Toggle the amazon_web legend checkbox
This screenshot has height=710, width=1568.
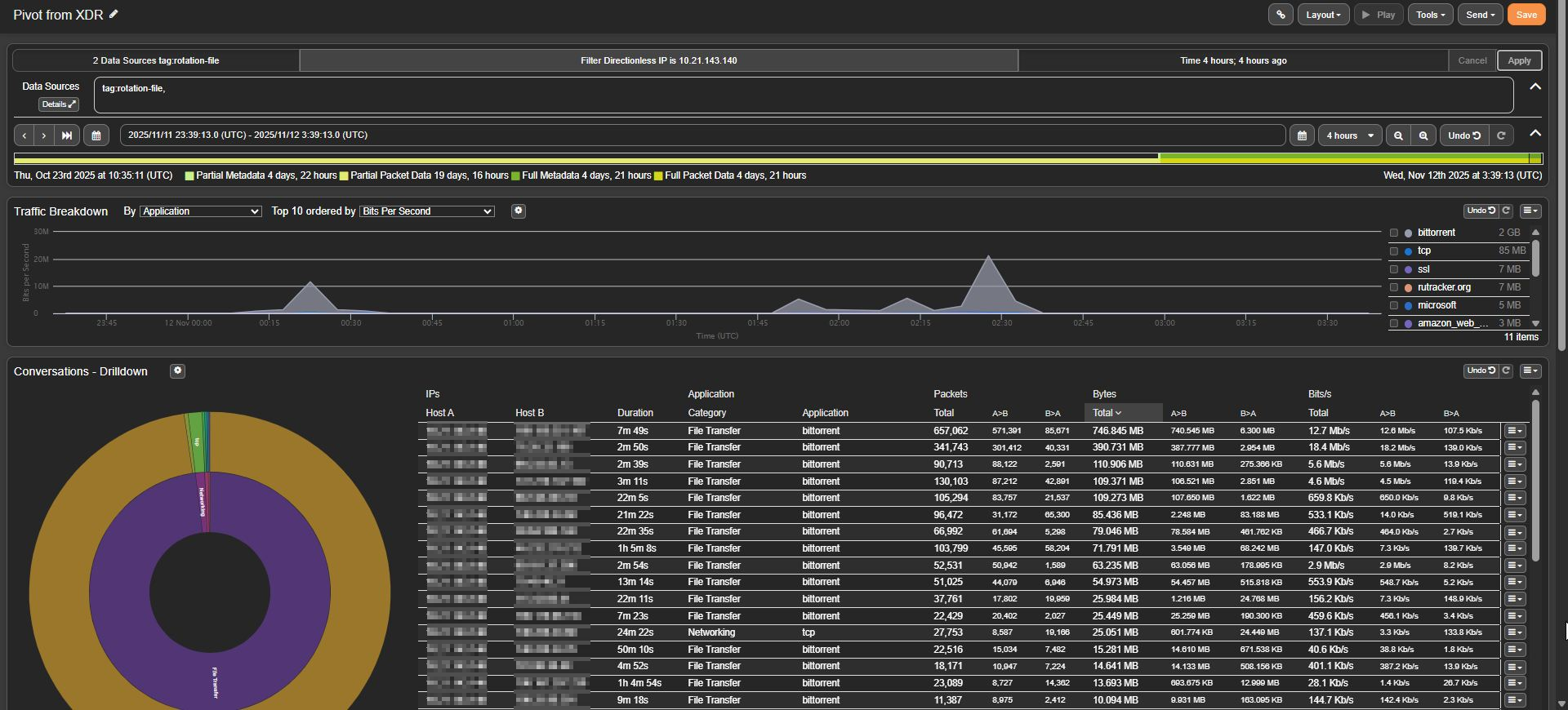click(1394, 323)
